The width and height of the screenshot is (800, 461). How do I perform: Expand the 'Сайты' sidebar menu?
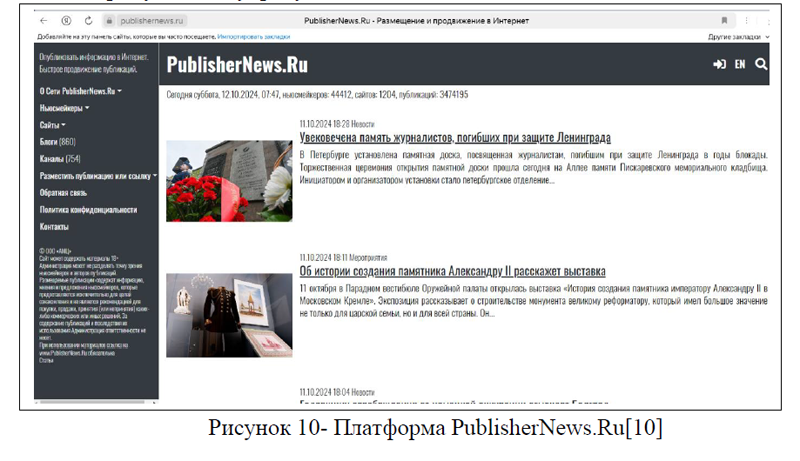[53, 125]
